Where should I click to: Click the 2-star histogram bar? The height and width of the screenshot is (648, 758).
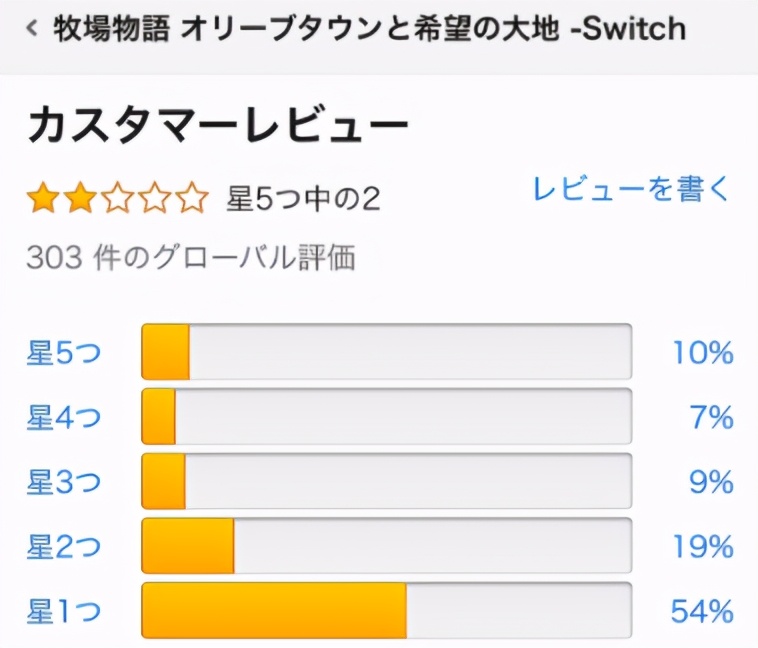point(386,546)
